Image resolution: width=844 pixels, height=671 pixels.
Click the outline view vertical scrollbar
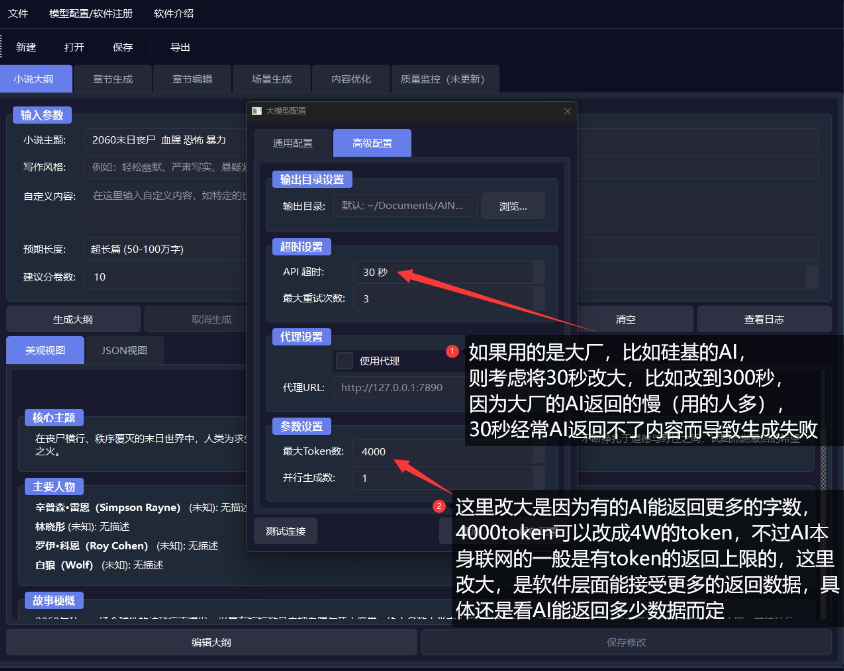pos(822,495)
